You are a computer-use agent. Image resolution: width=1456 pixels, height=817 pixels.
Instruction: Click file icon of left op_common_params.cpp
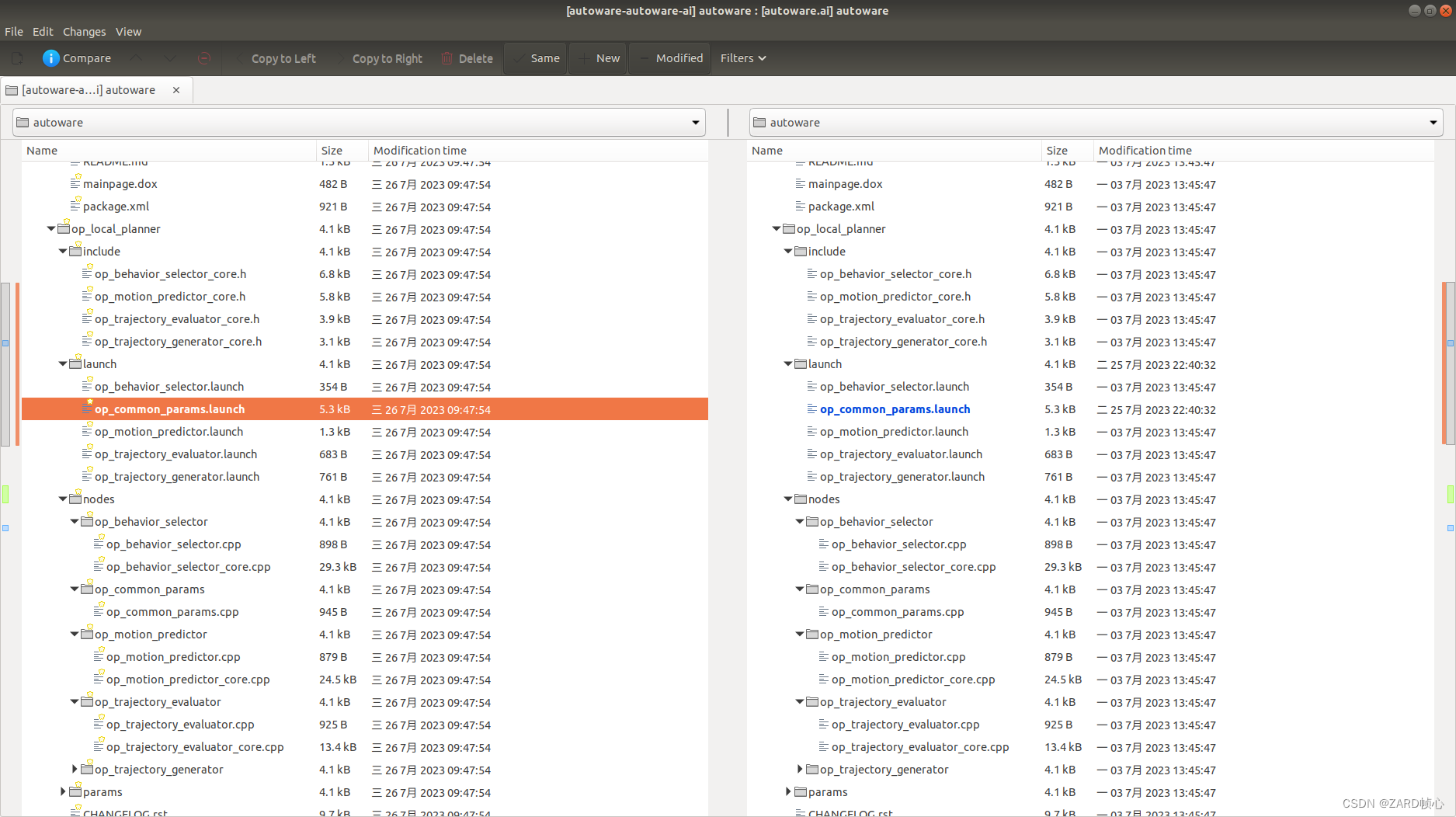(99, 611)
